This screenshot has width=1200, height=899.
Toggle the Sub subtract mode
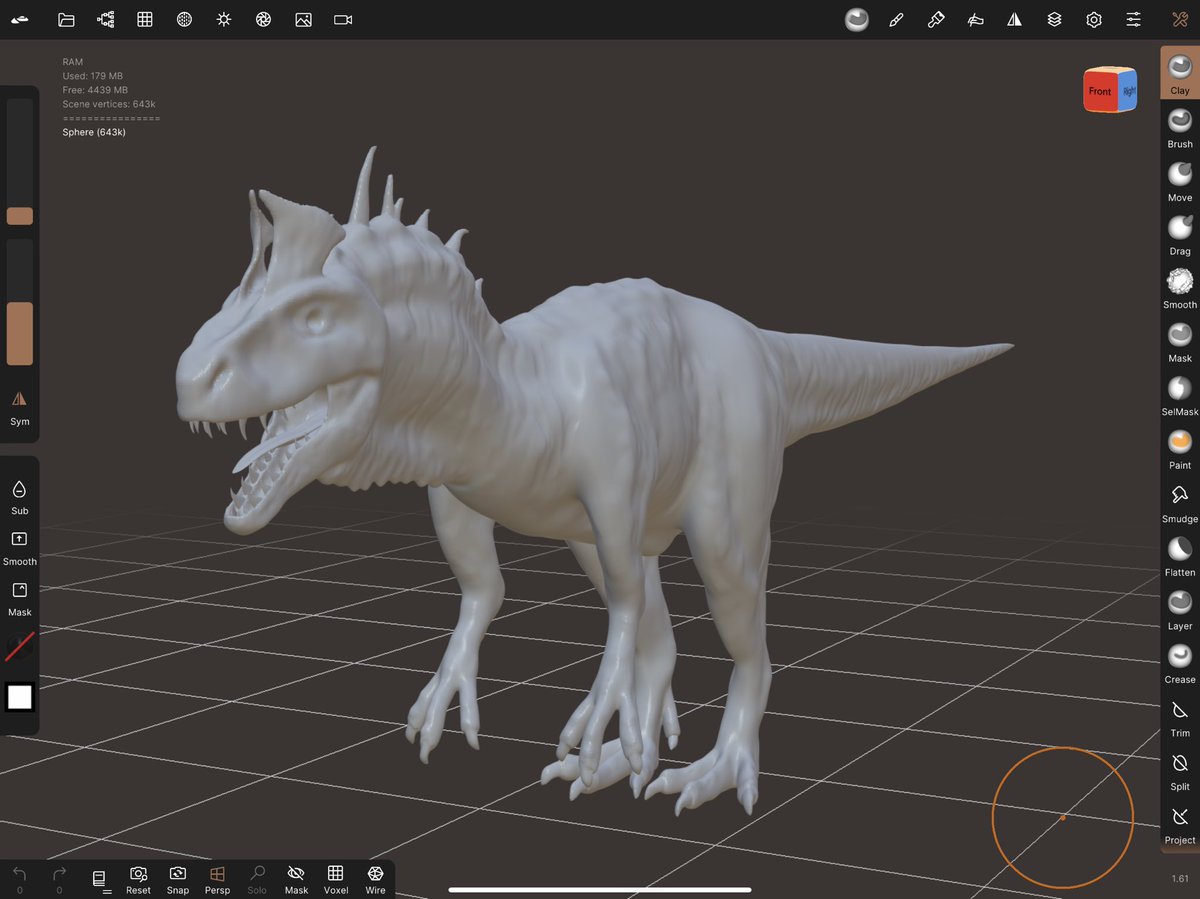(20, 497)
